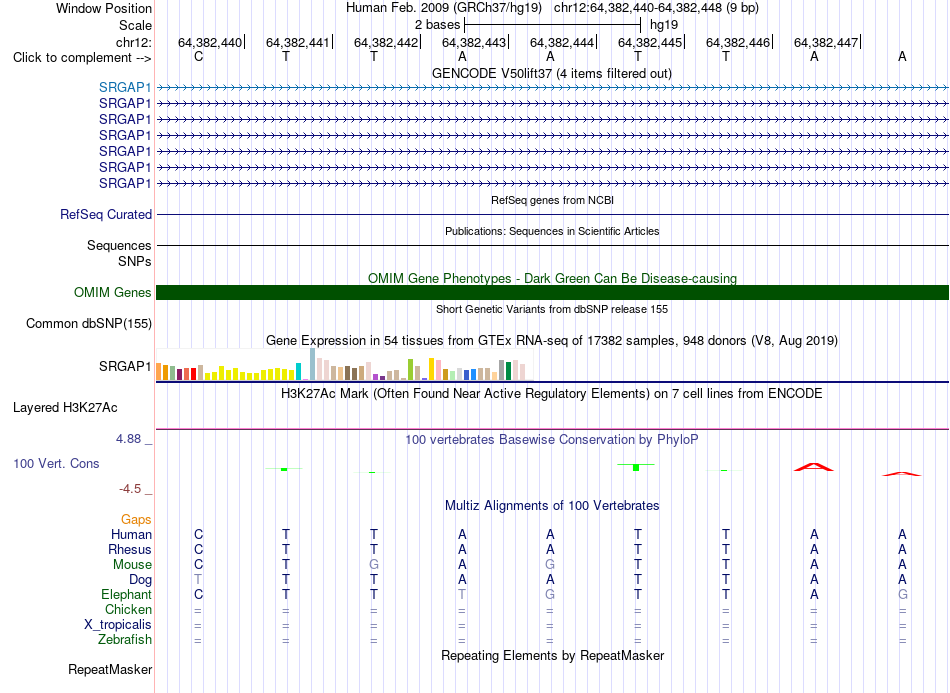Click the 100 Vert. Cons label
This screenshot has width=950, height=693.
pyautogui.click(x=56, y=463)
